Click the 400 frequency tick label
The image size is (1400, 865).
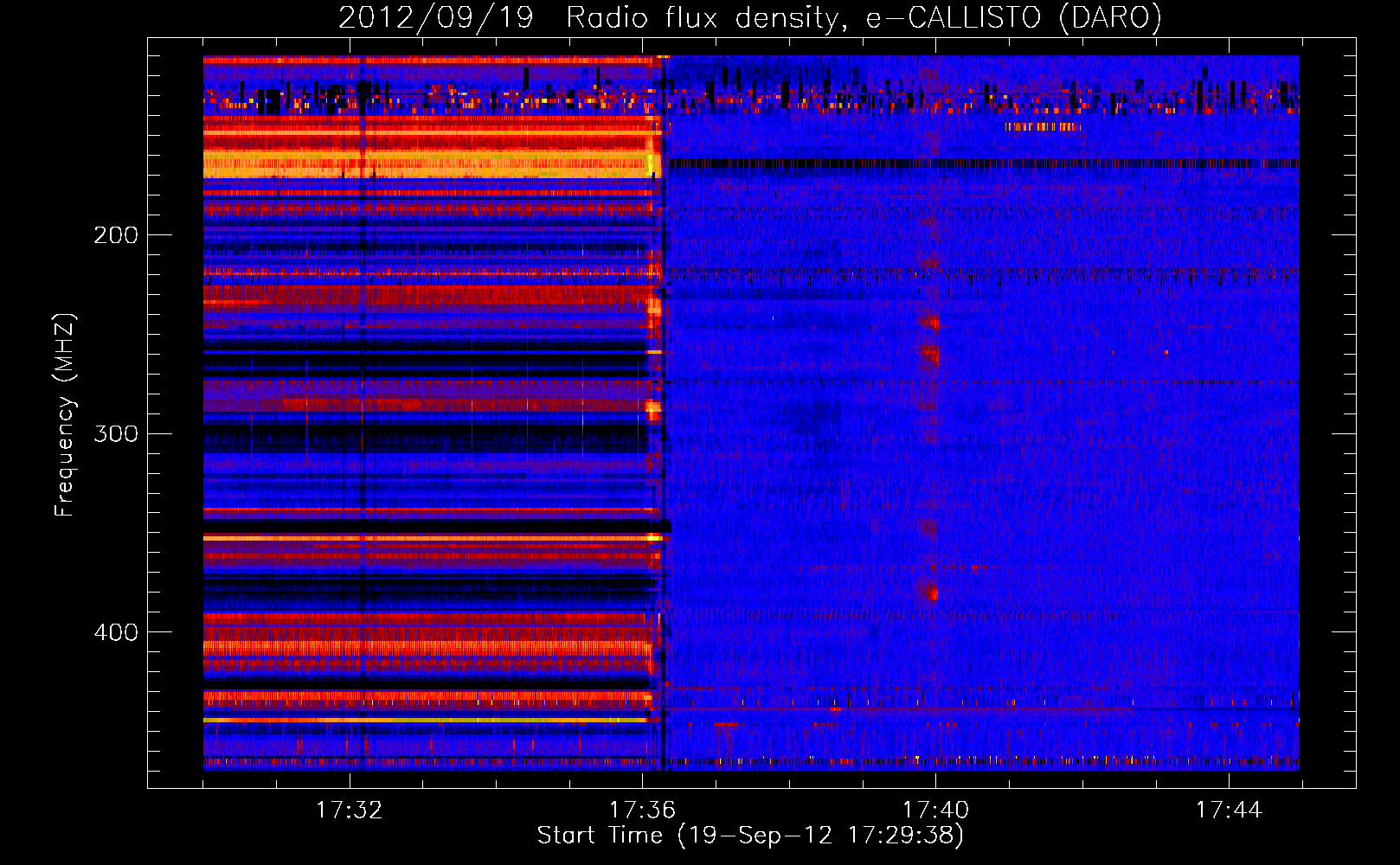point(116,632)
